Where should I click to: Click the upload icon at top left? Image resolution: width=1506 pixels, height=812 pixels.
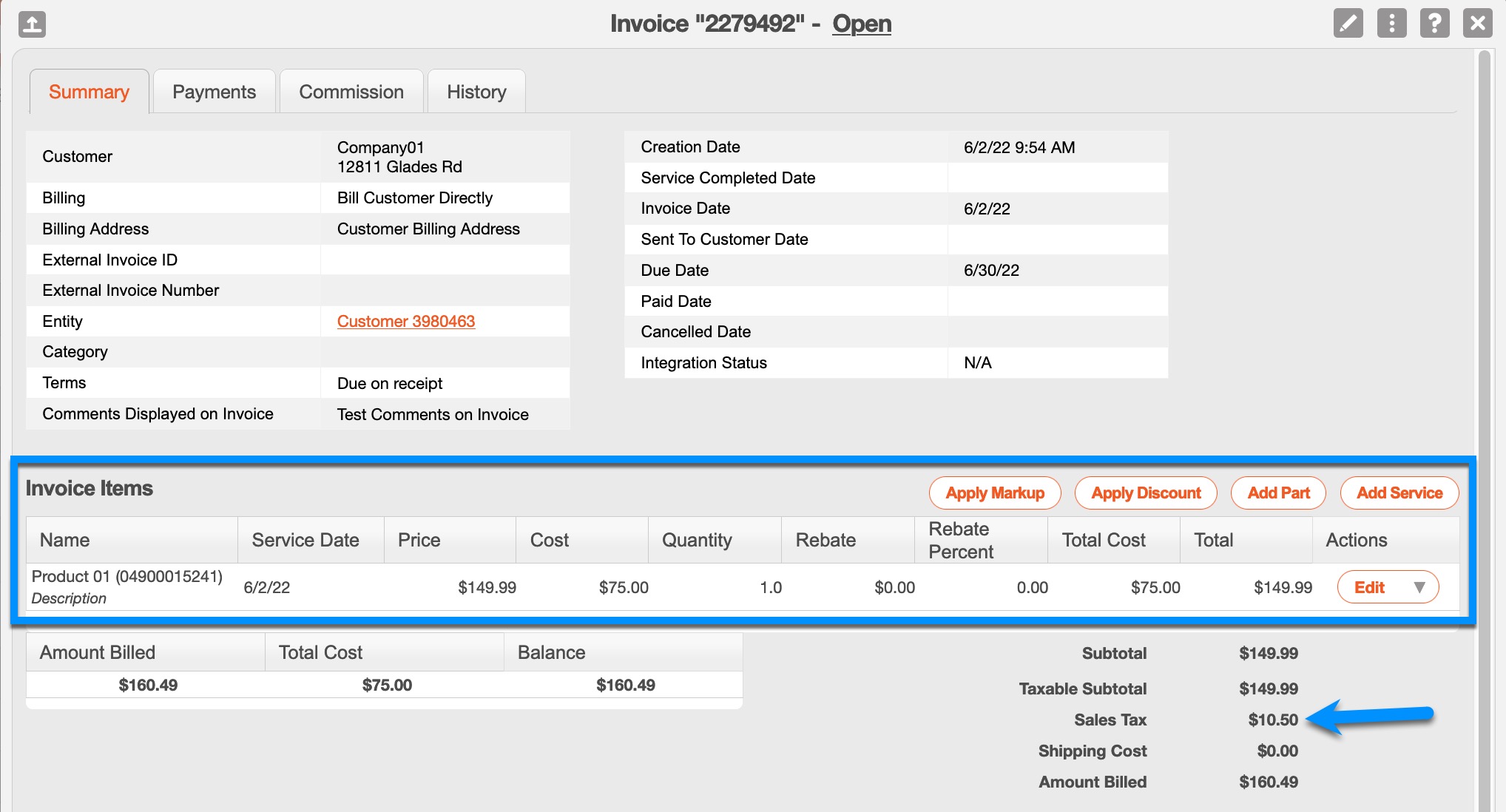point(32,24)
